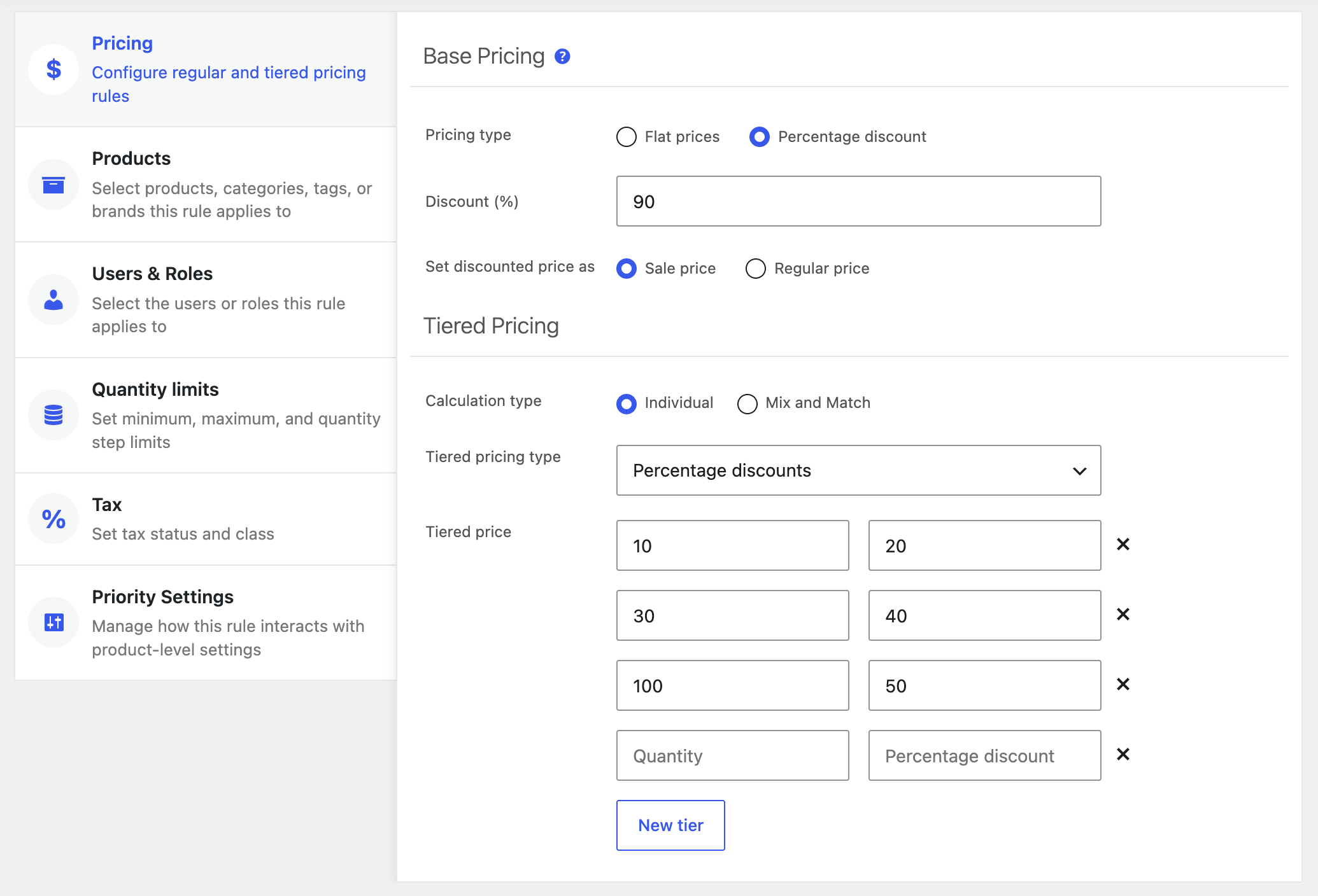Image resolution: width=1318 pixels, height=896 pixels.
Task: Click the tier quantity field showing 10
Action: [732, 545]
